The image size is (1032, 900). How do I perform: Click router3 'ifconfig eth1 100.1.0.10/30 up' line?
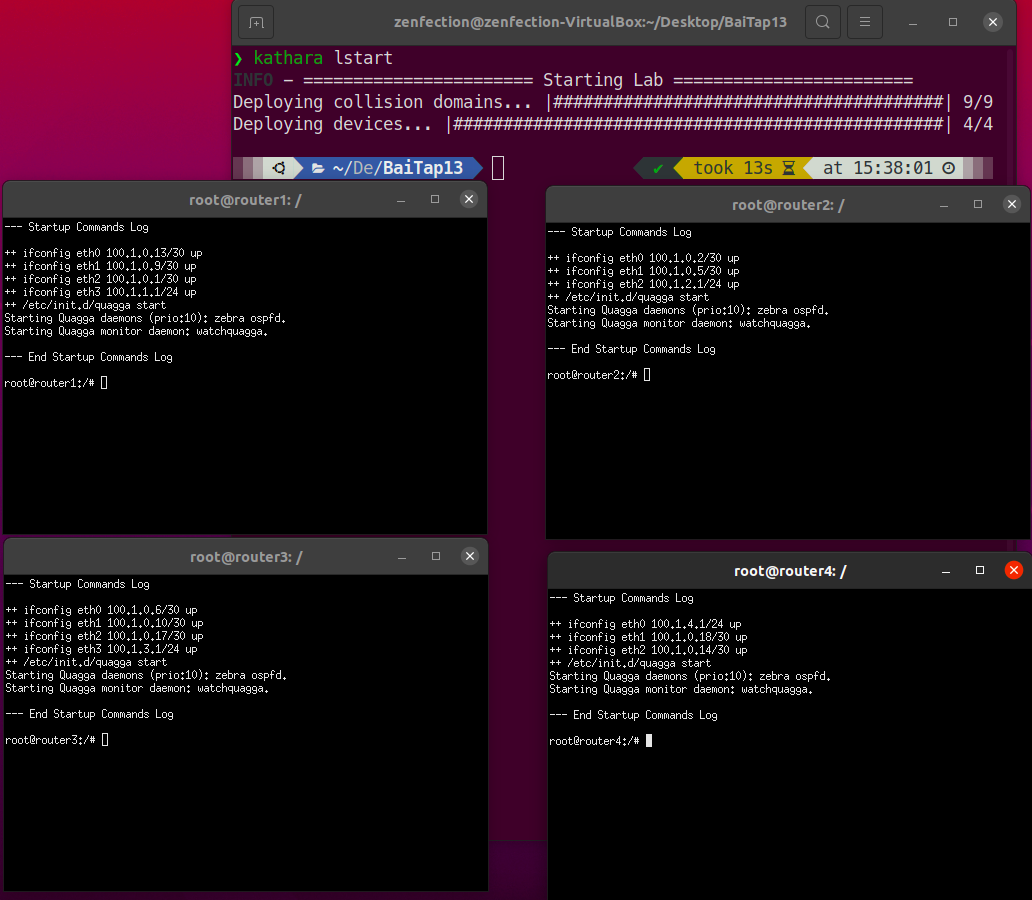click(105, 623)
